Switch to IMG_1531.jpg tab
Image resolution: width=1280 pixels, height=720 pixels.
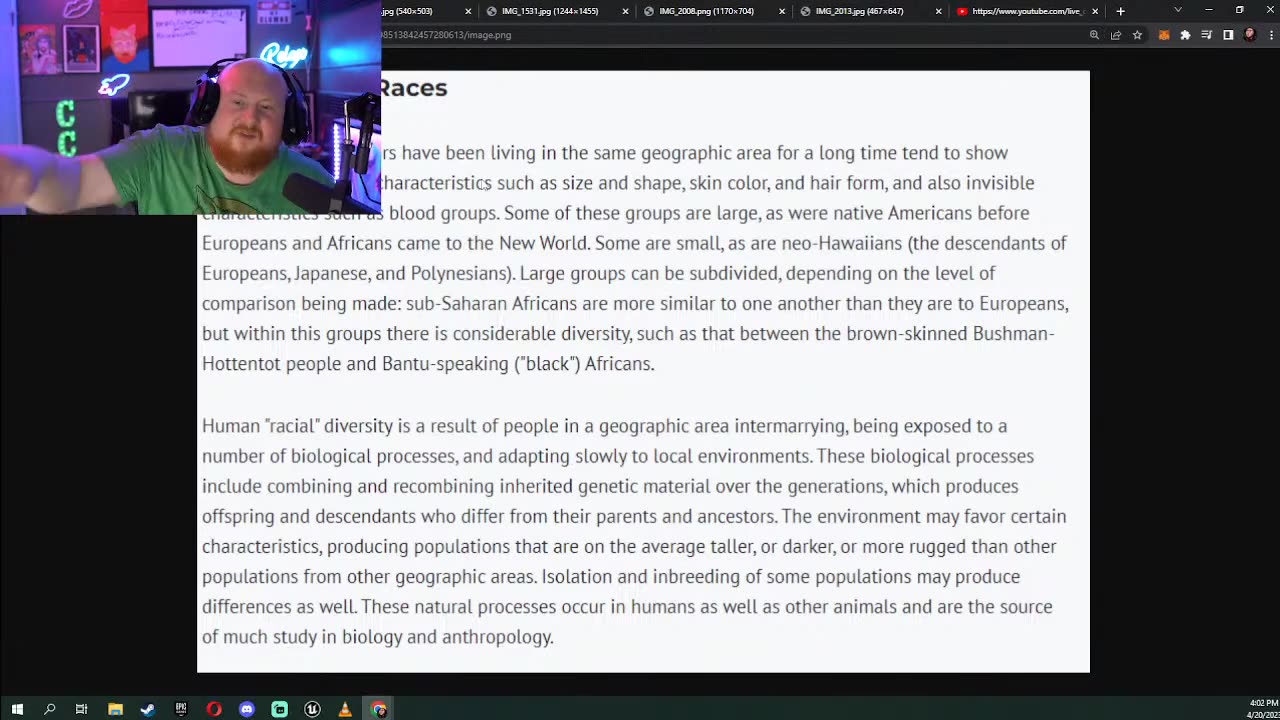coord(548,11)
